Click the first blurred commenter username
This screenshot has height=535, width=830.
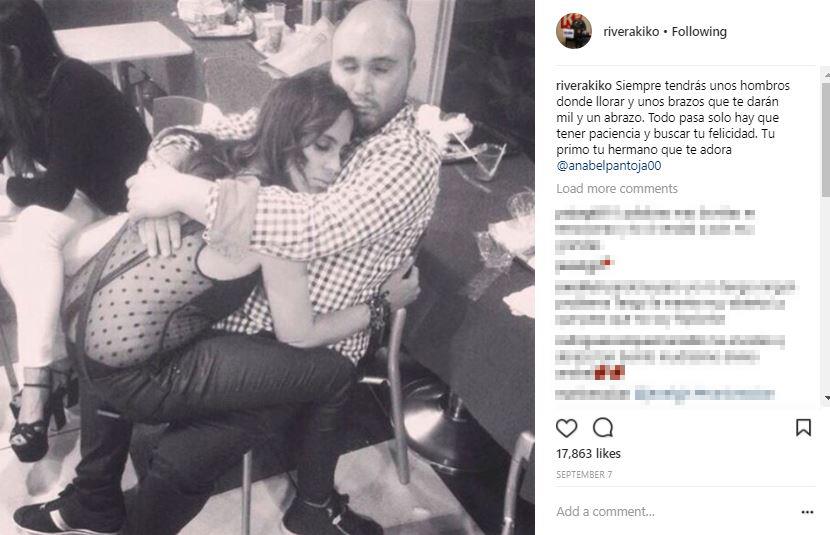click(588, 214)
